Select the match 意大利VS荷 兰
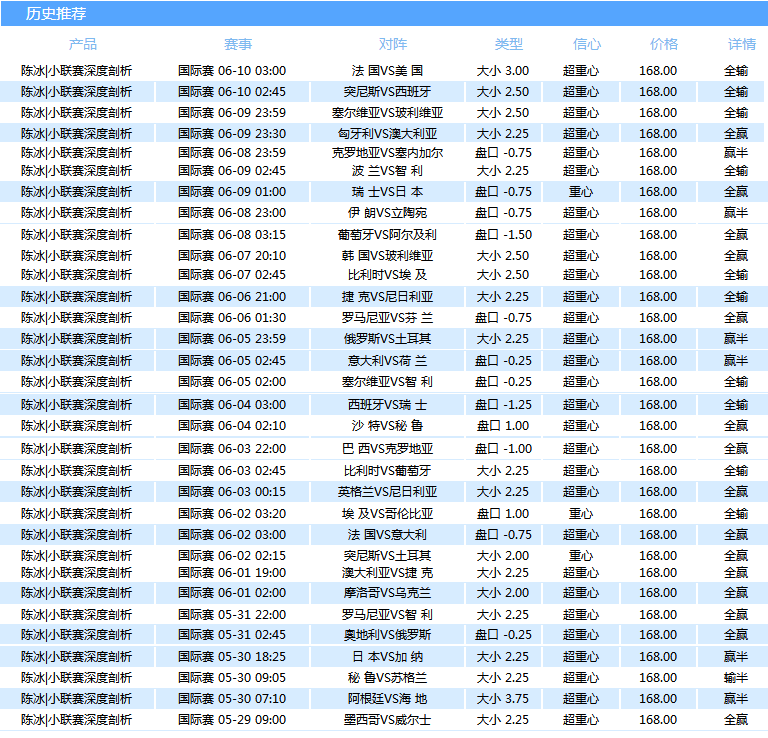This screenshot has width=768, height=738. tap(387, 361)
